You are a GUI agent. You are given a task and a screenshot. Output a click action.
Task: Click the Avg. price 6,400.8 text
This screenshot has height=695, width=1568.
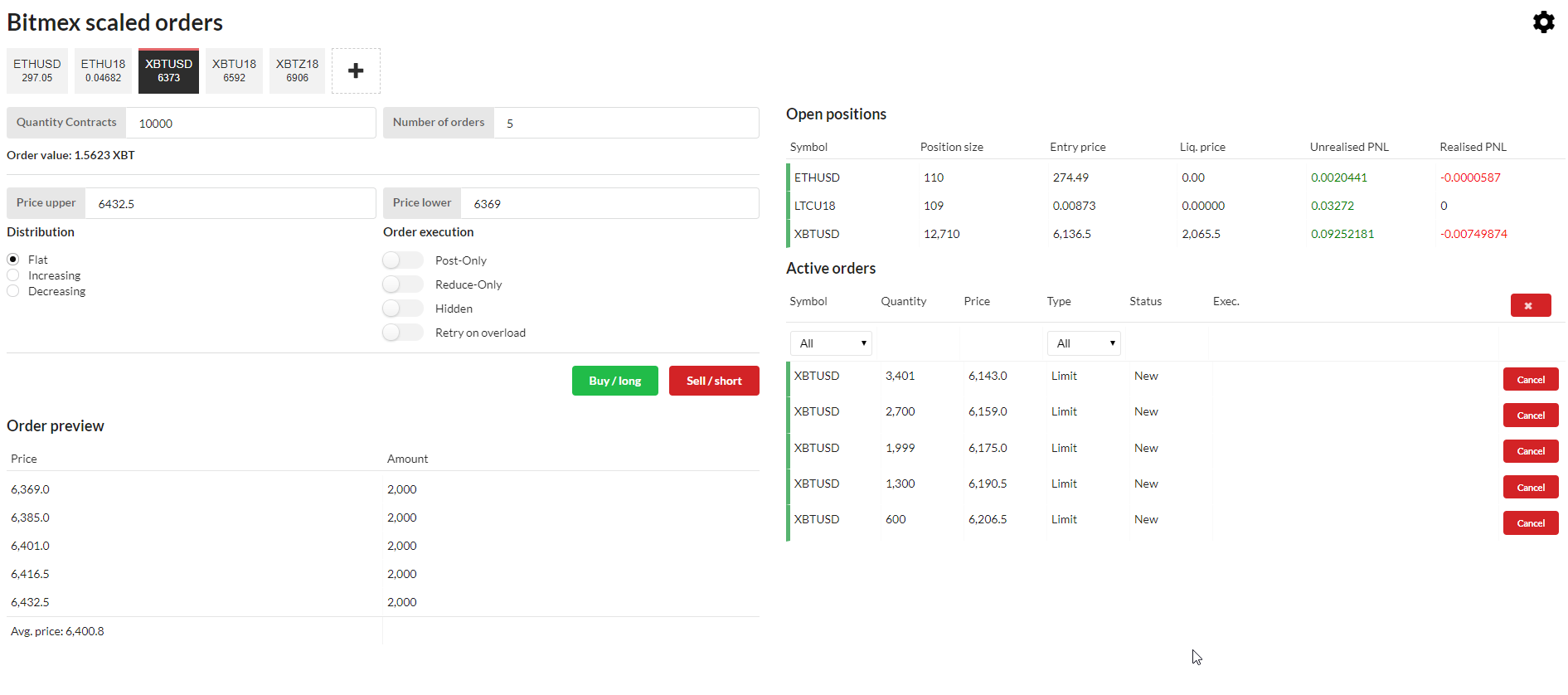click(x=57, y=631)
